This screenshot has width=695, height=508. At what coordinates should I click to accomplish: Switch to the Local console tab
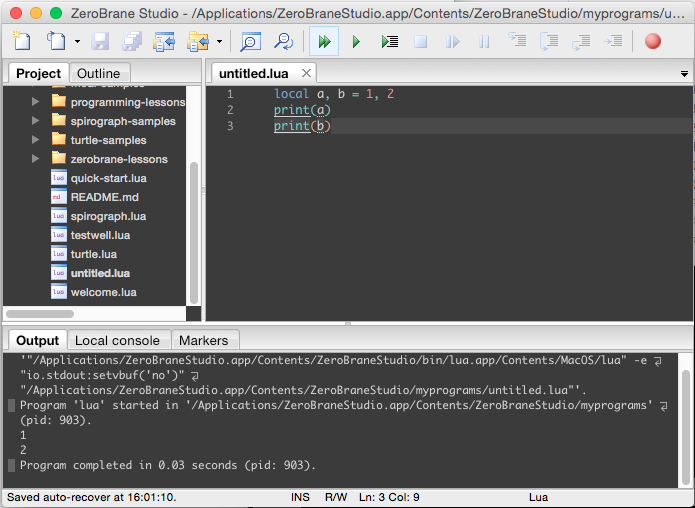pos(117,340)
